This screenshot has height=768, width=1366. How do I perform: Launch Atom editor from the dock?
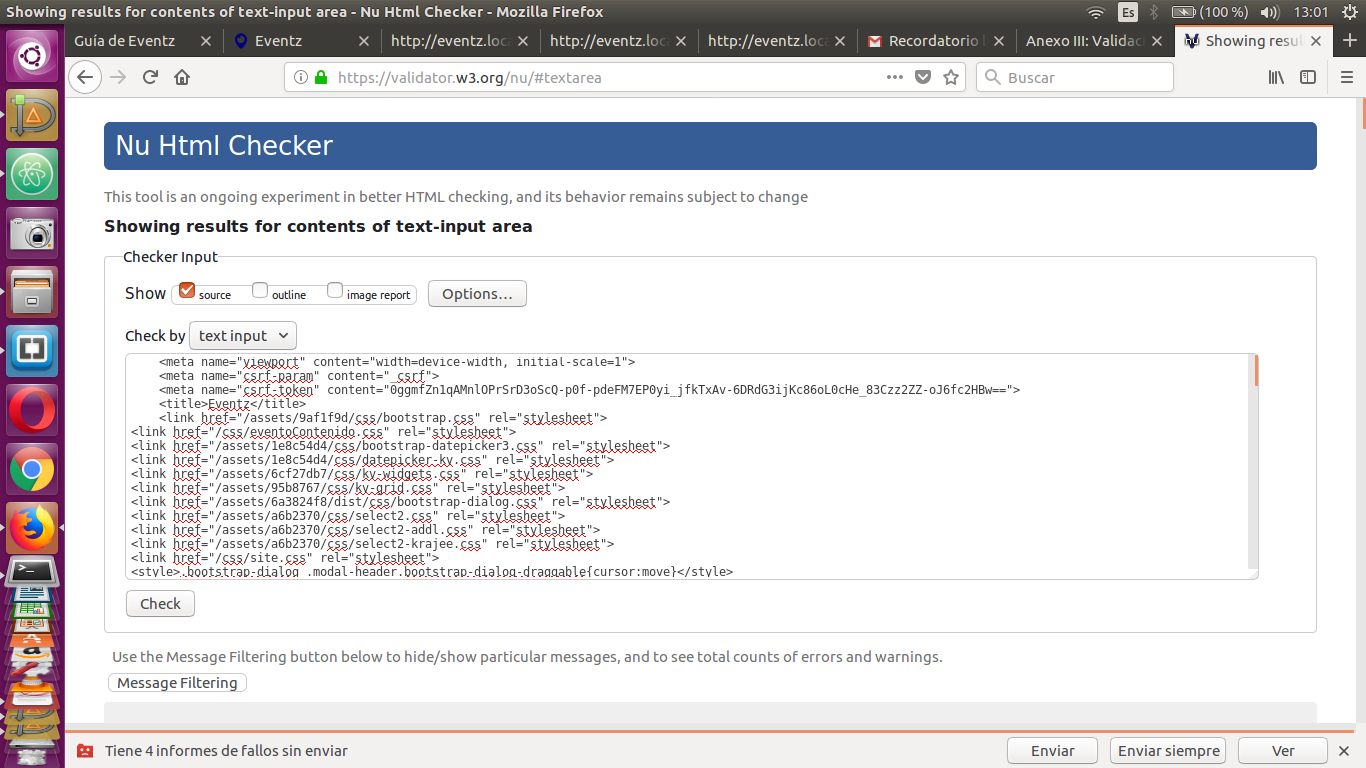[33, 174]
